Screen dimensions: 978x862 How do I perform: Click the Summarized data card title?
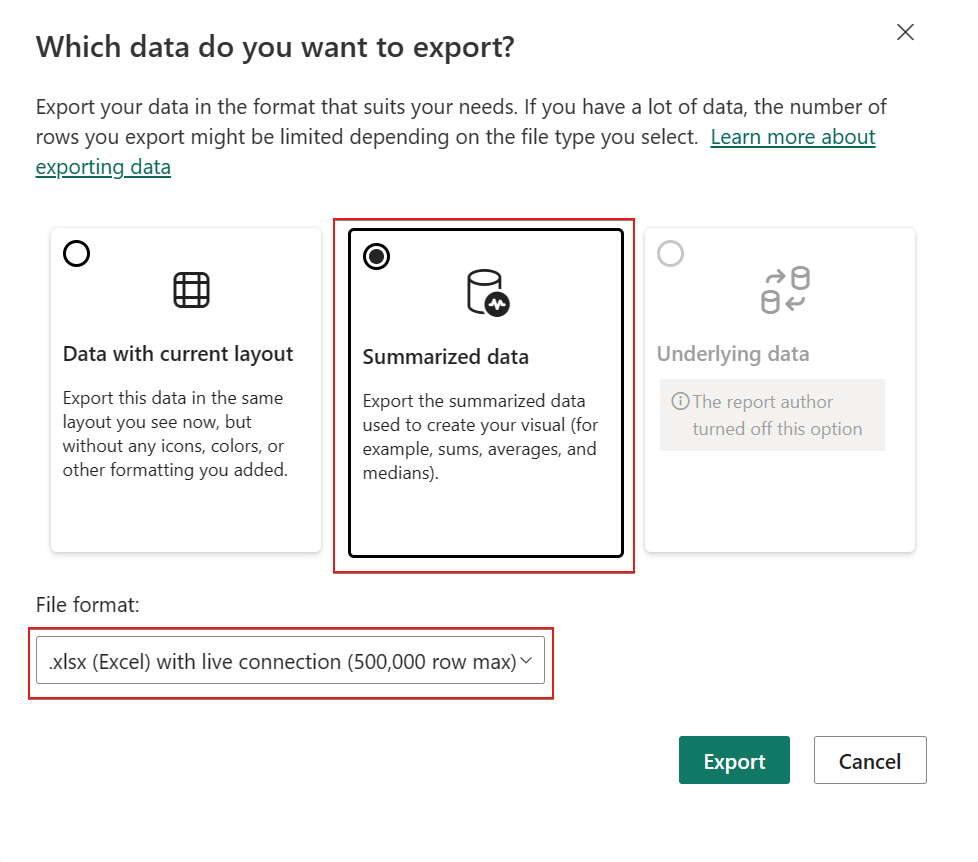pos(445,357)
